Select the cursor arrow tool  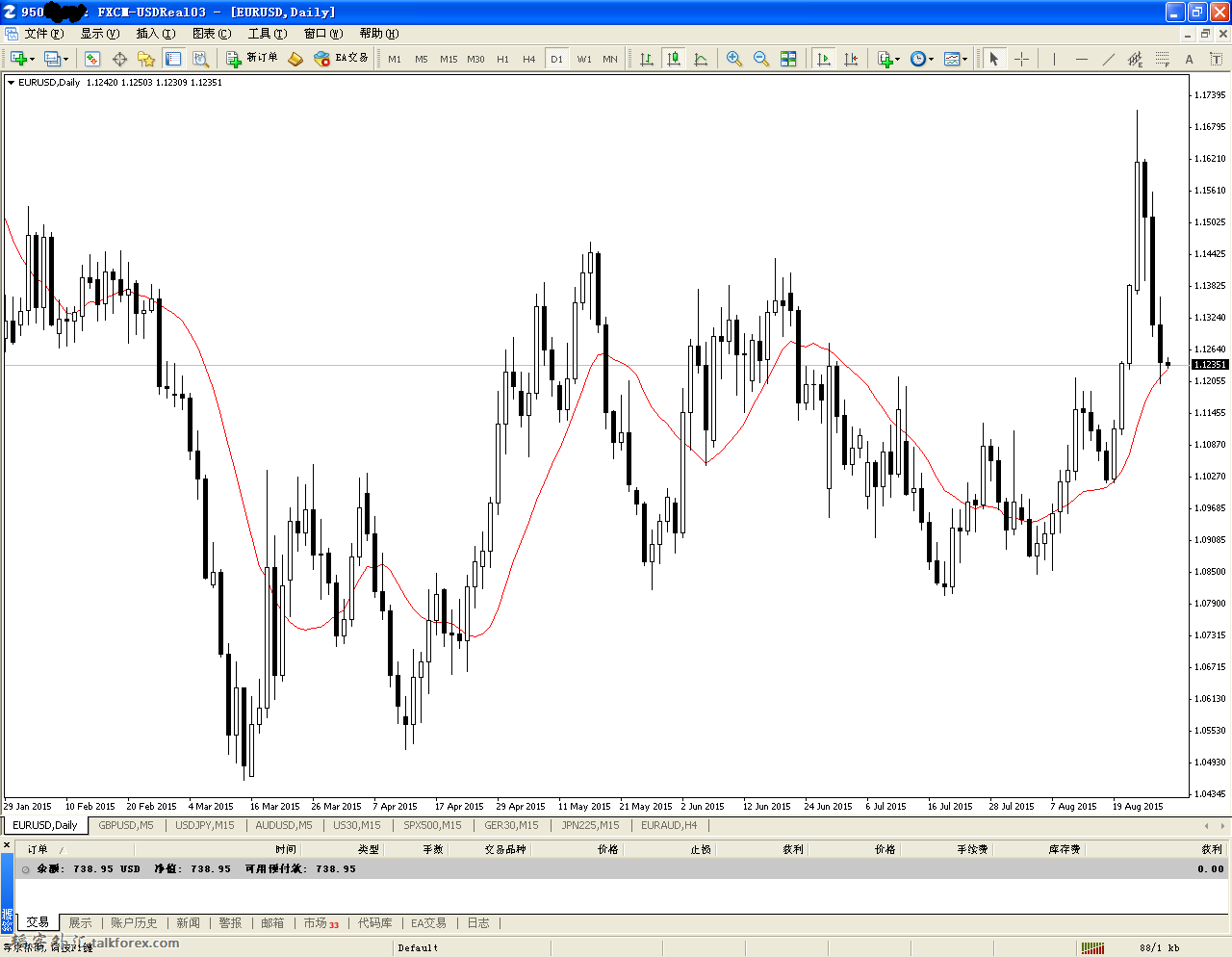pos(994,59)
